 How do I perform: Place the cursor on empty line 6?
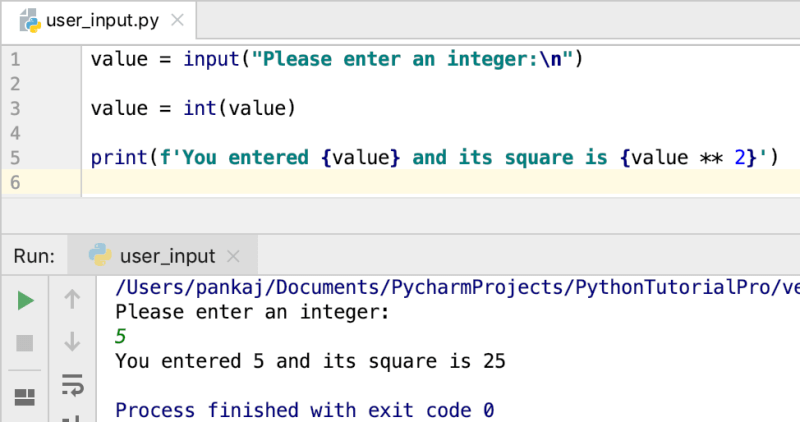[x=440, y=182]
